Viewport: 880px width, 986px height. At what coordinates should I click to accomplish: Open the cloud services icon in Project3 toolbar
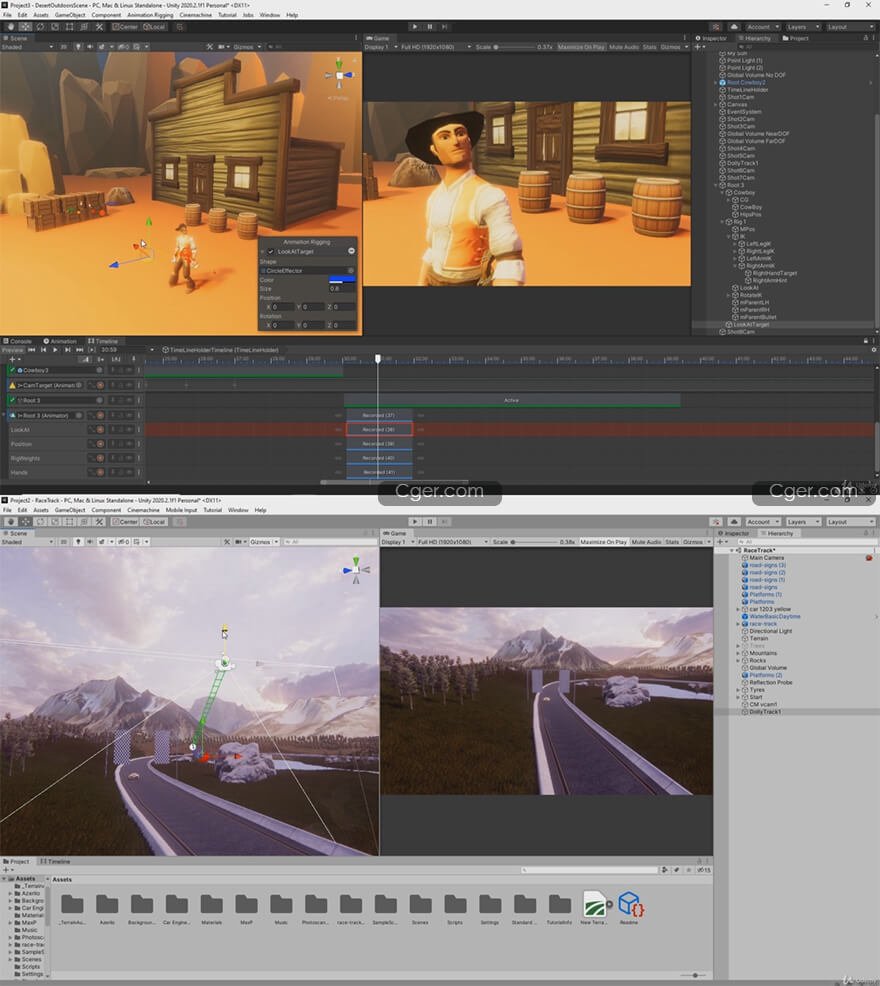[x=733, y=27]
